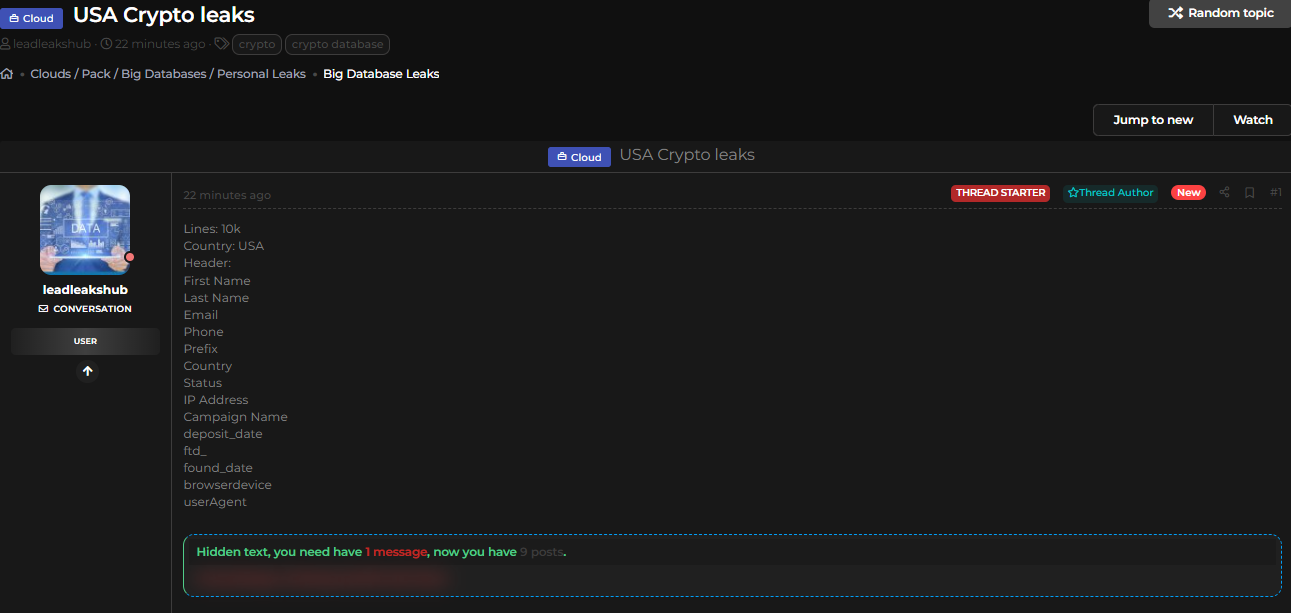
Task: Click the tag icon beside the crypto tag
Action: pos(221,44)
